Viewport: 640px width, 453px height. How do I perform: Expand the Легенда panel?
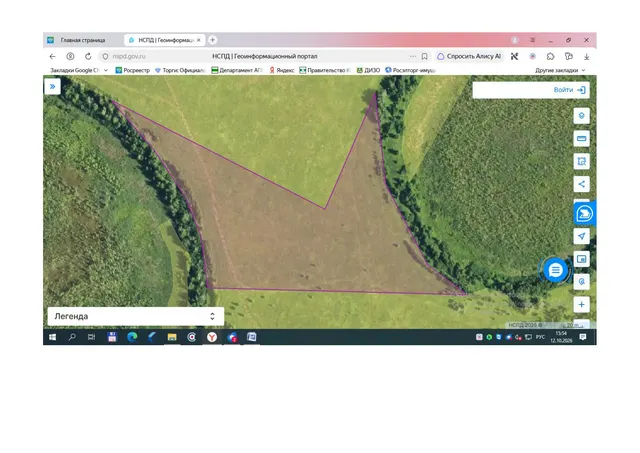pyautogui.click(x=136, y=316)
